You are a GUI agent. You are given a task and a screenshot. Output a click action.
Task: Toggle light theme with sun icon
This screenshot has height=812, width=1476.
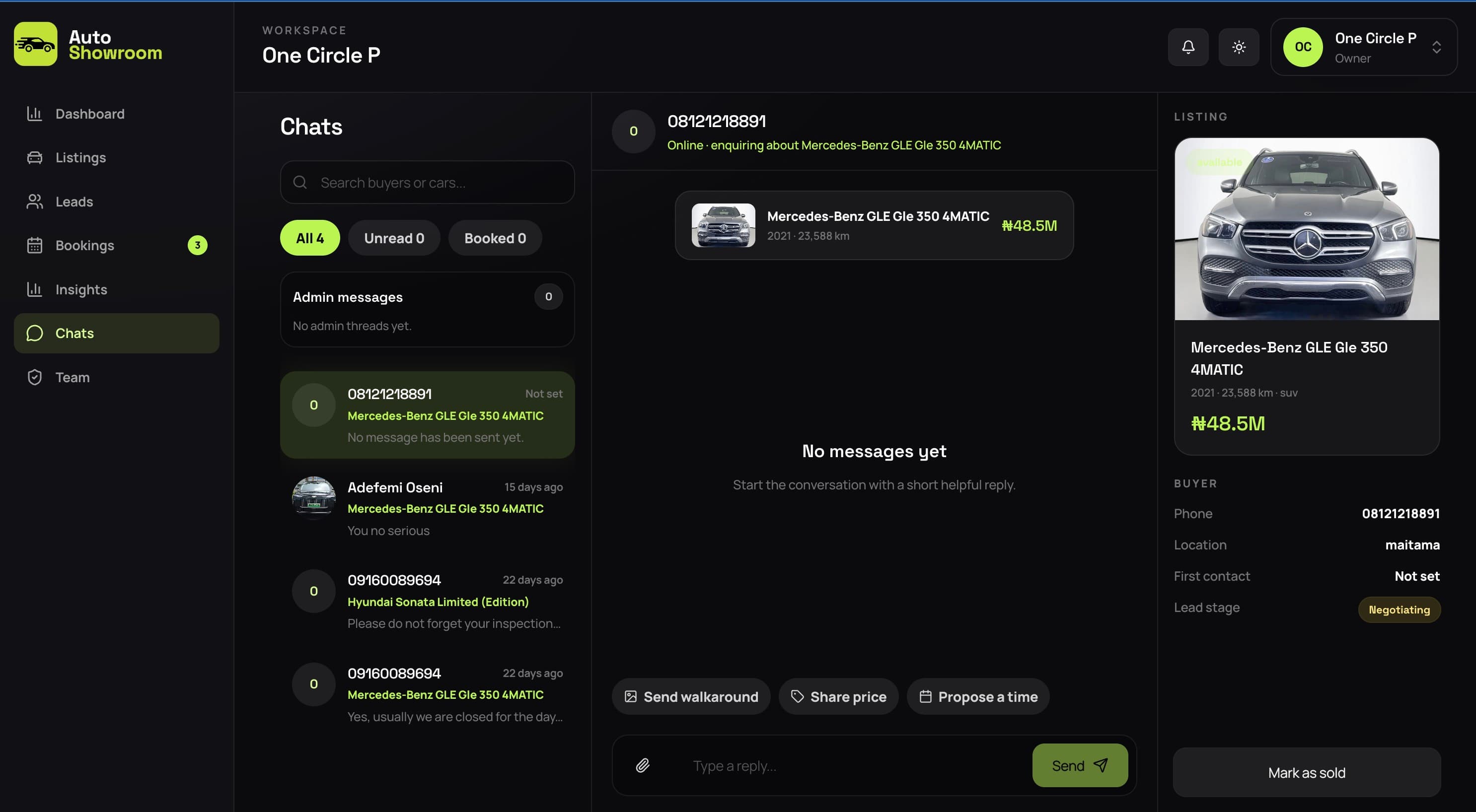tap(1239, 47)
